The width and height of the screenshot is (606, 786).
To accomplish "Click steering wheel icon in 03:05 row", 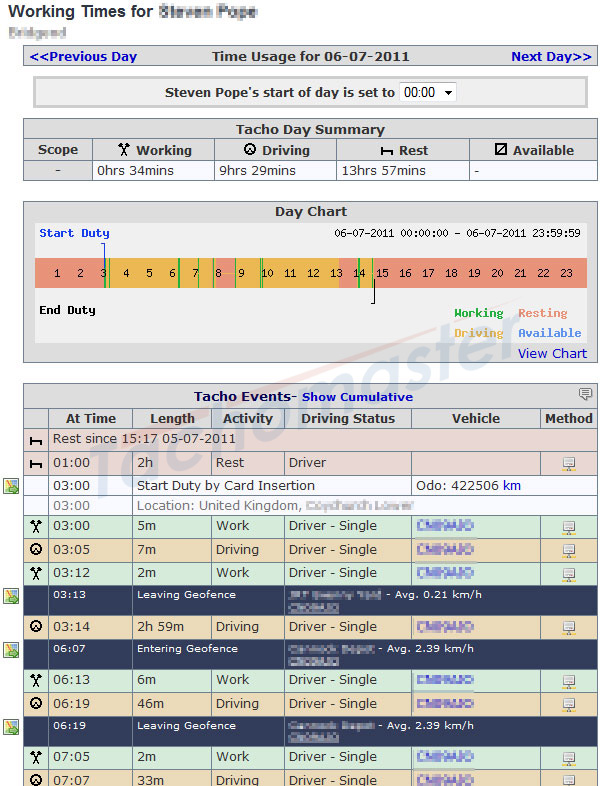I will (36, 549).
